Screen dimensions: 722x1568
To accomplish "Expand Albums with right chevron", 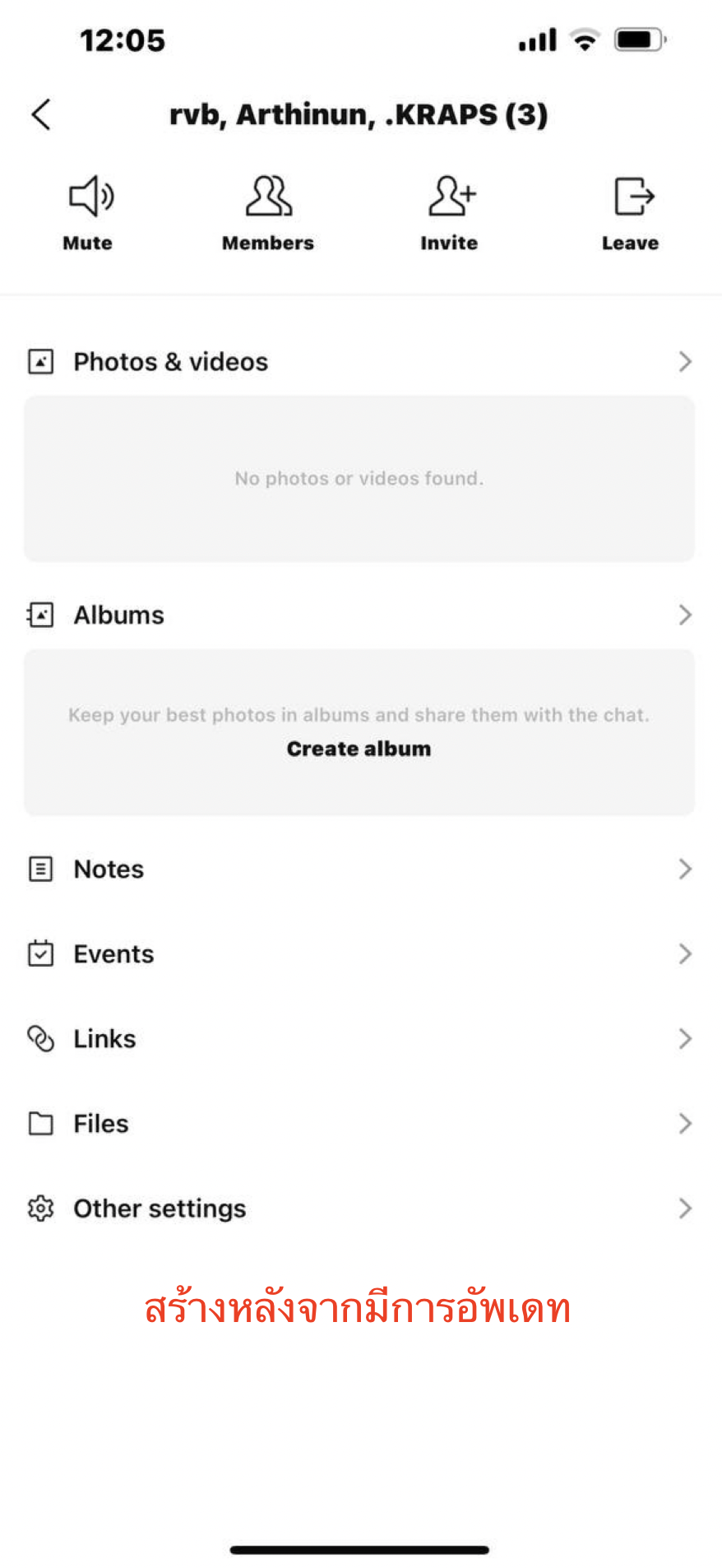I will (684, 615).
